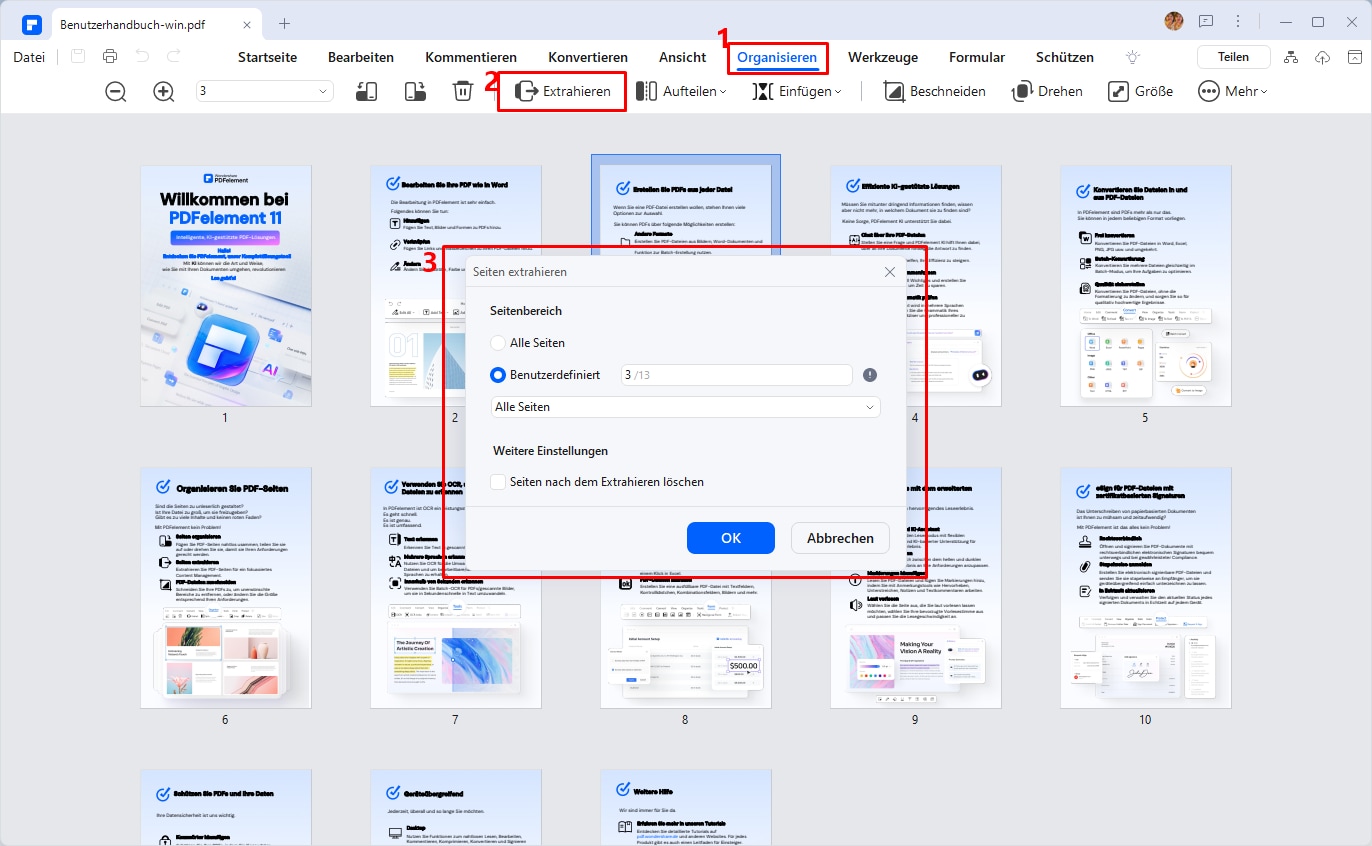Viewport: 1372px width, 846px height.
Task: Click the custom page range input field
Action: pyautogui.click(x=736, y=375)
